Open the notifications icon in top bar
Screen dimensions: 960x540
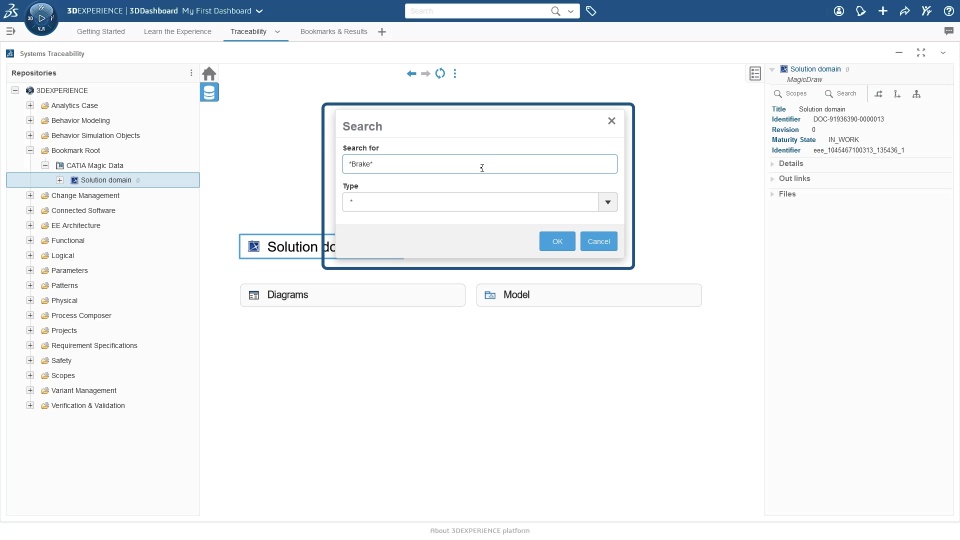(861, 11)
